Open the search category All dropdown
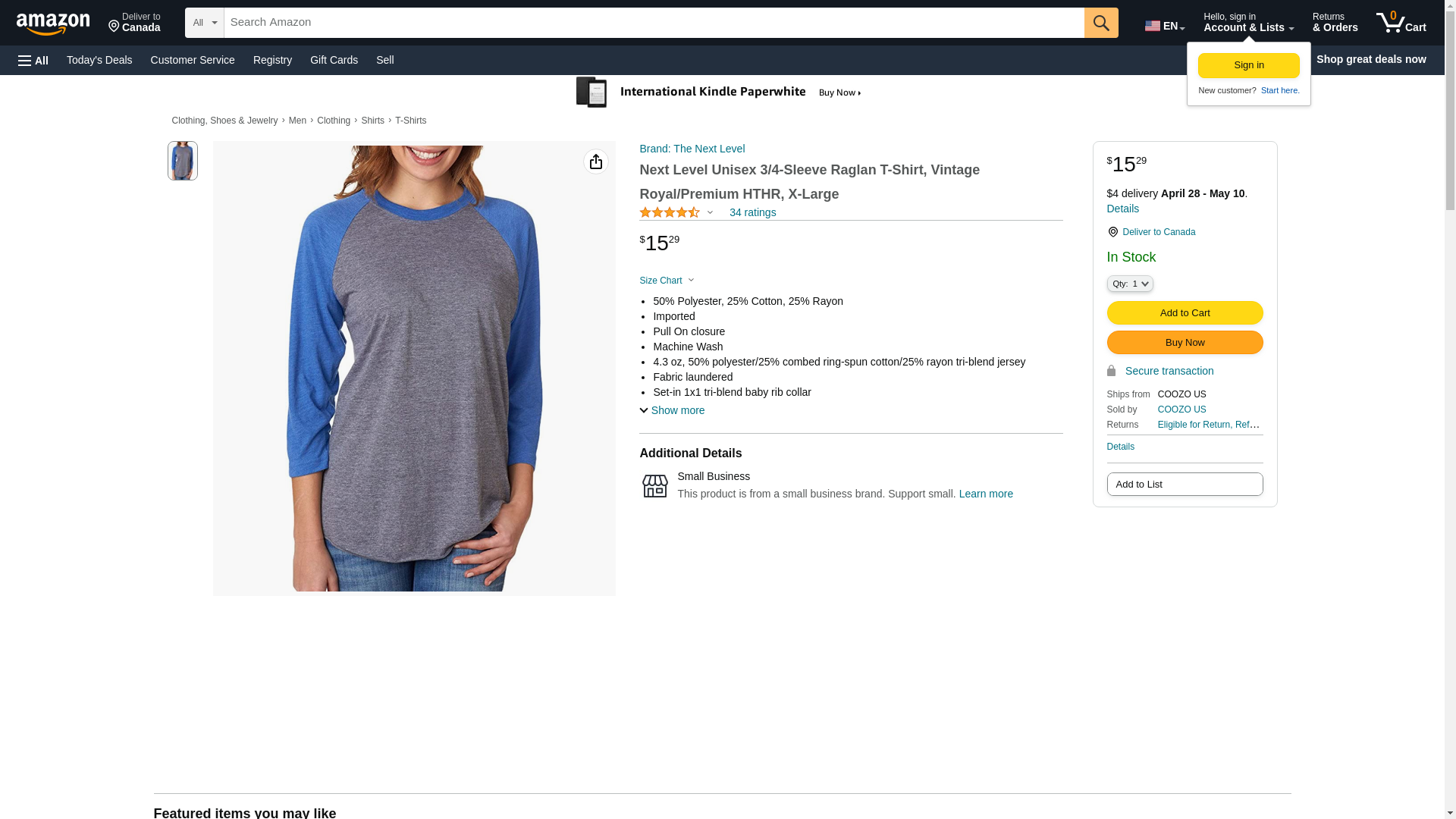The width and height of the screenshot is (1456, 819). click(x=204, y=23)
